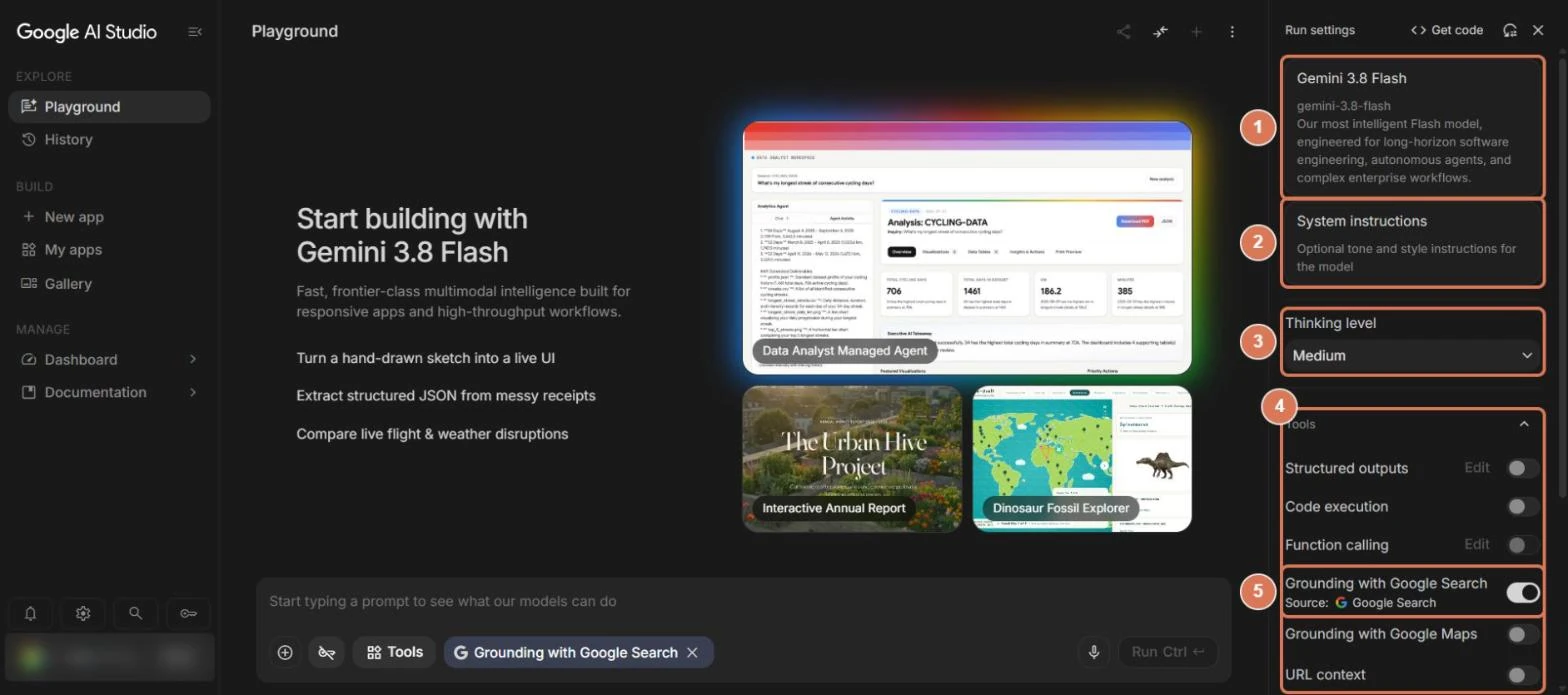The height and width of the screenshot is (695, 1568).
Task: Close the Run settings panel
Action: coord(1538,30)
